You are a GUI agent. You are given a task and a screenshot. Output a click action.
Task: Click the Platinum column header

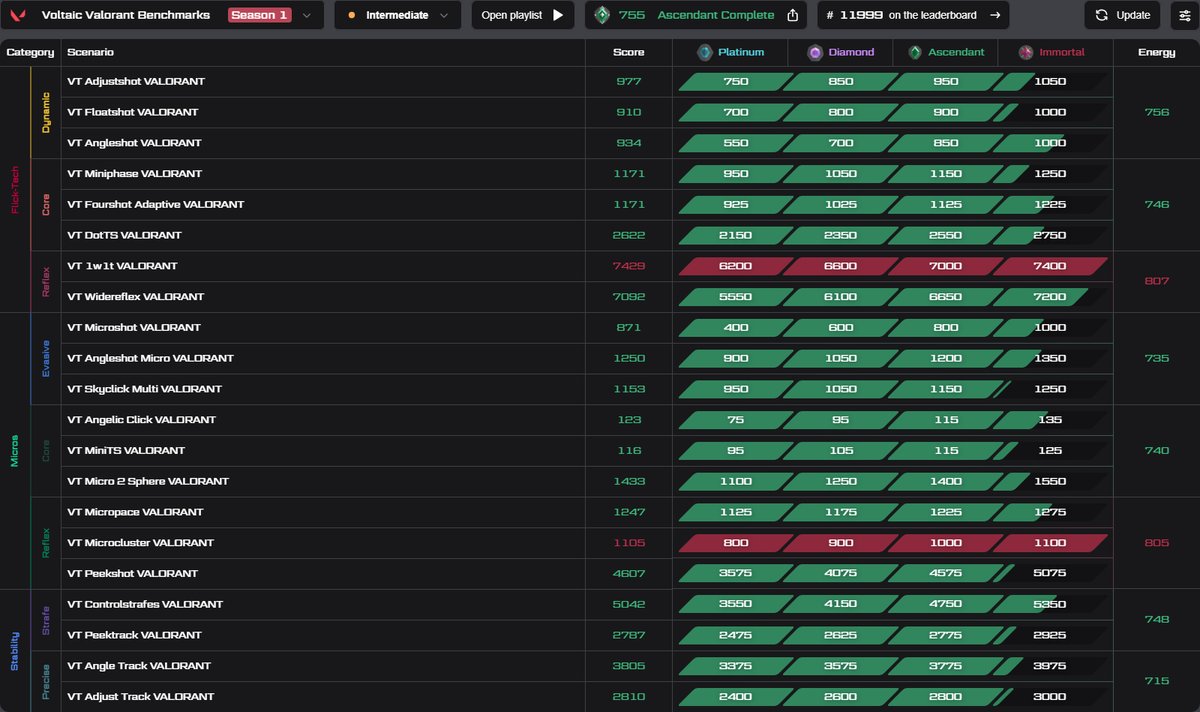[x=741, y=52]
